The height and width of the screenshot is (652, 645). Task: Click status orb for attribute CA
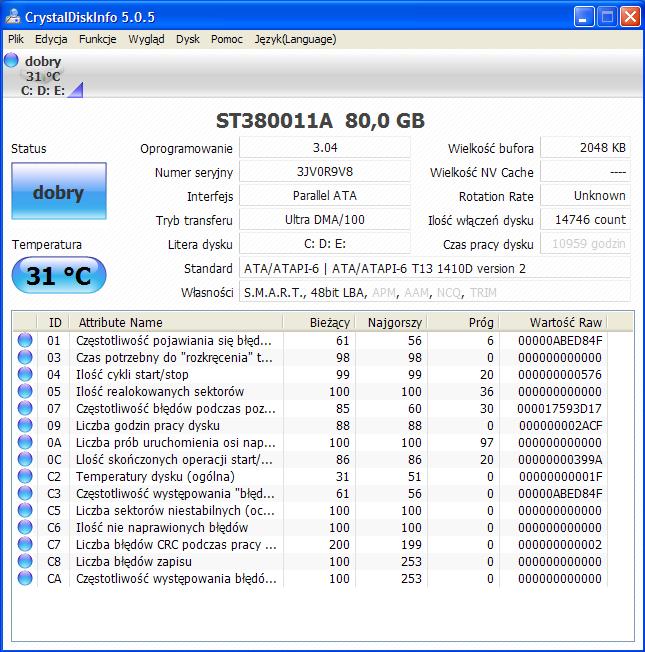tap(25, 579)
